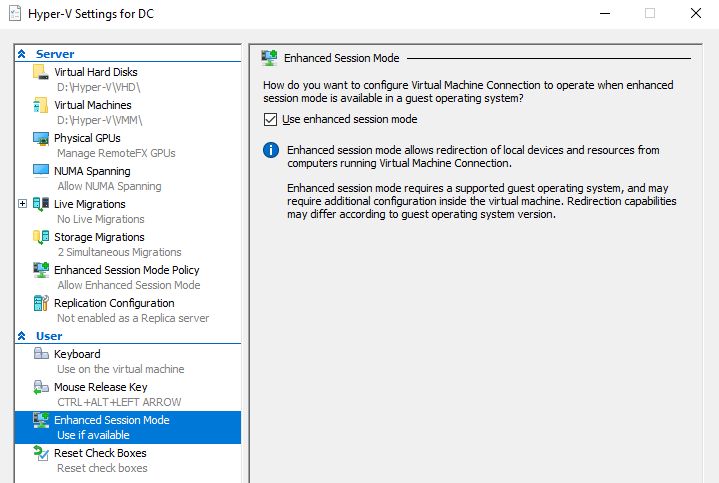Expand the Live Migrations tree node

click(23, 204)
